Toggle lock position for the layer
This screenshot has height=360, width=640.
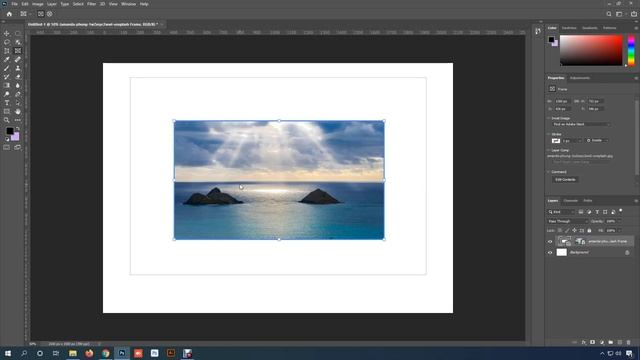(x=574, y=231)
